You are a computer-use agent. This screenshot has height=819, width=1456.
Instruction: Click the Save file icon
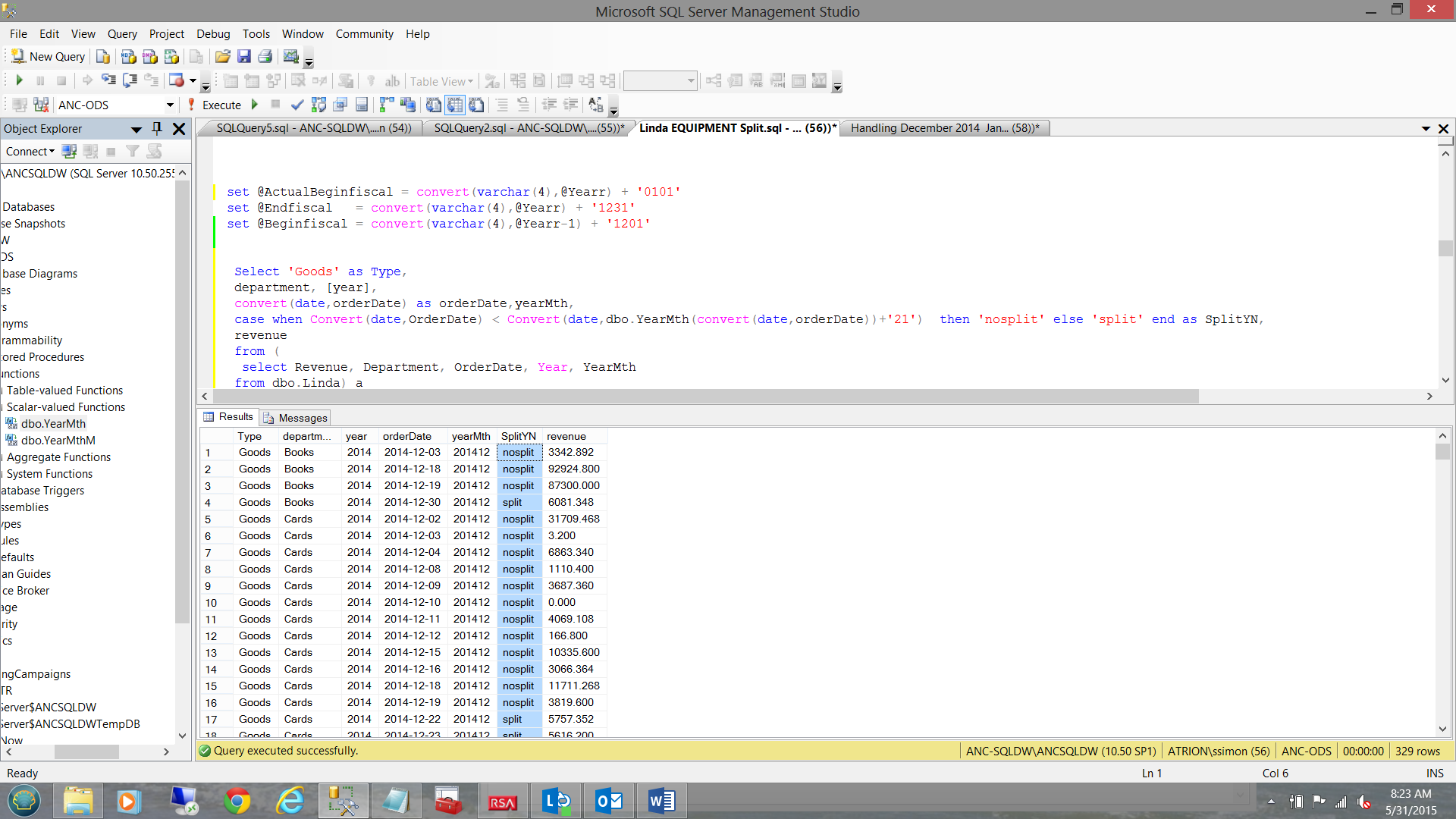click(243, 57)
